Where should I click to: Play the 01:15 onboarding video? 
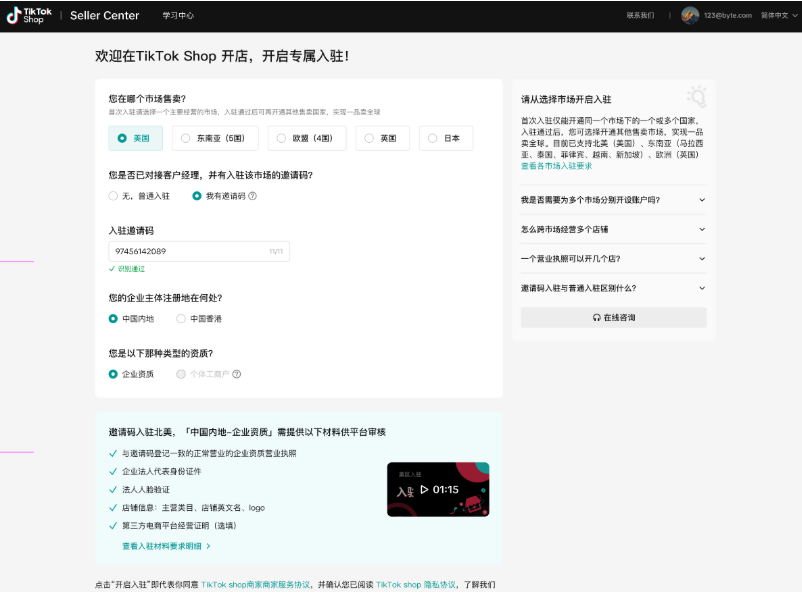point(438,490)
